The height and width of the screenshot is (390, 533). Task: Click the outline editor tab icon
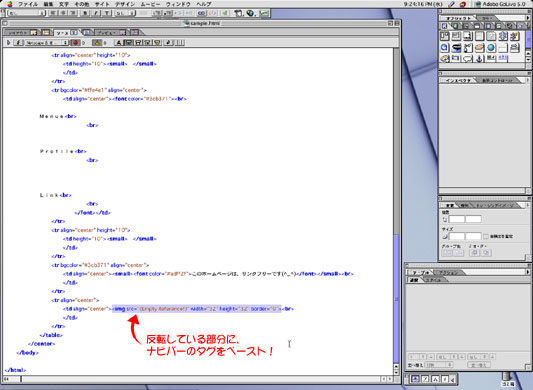(x=87, y=33)
